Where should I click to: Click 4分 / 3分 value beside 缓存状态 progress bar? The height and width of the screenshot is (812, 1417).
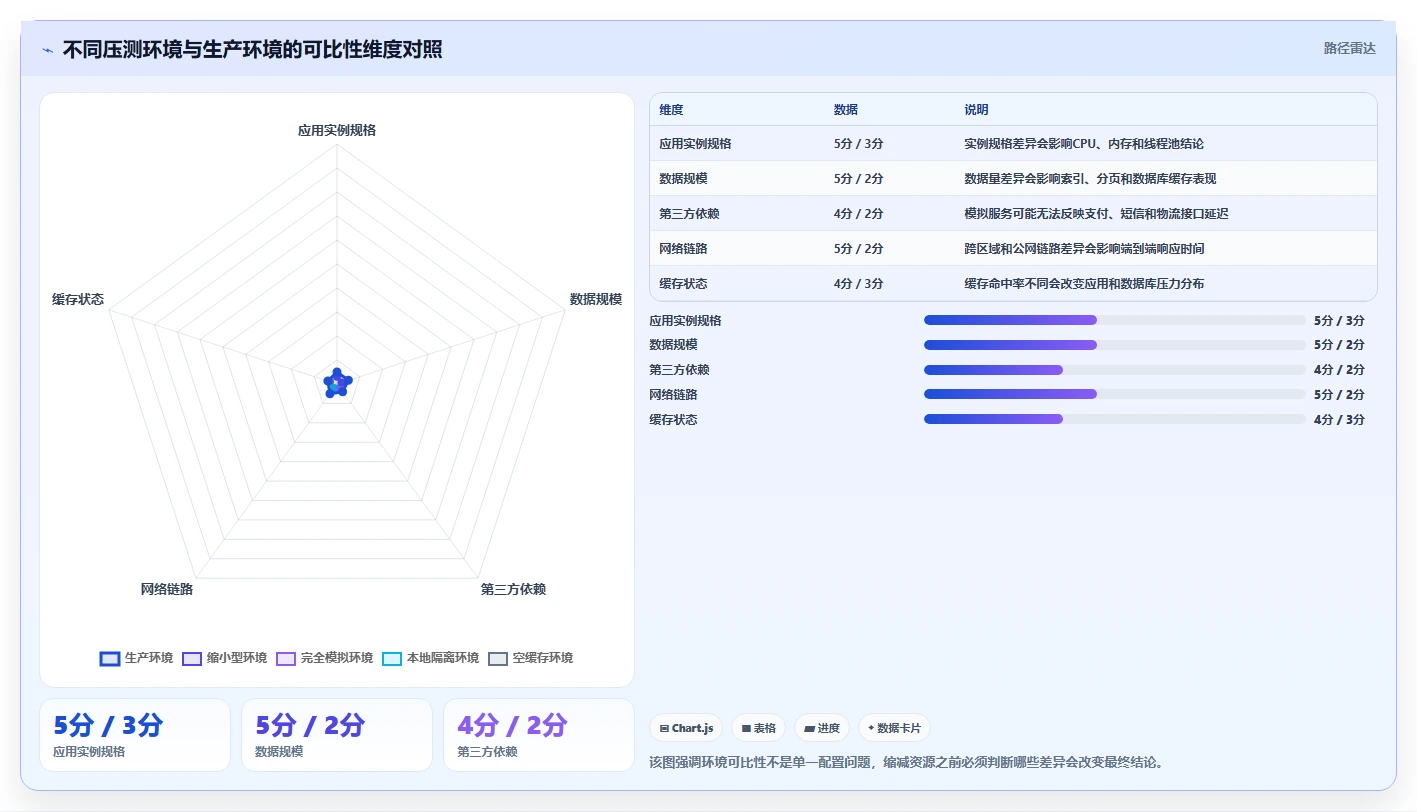[x=1339, y=419]
